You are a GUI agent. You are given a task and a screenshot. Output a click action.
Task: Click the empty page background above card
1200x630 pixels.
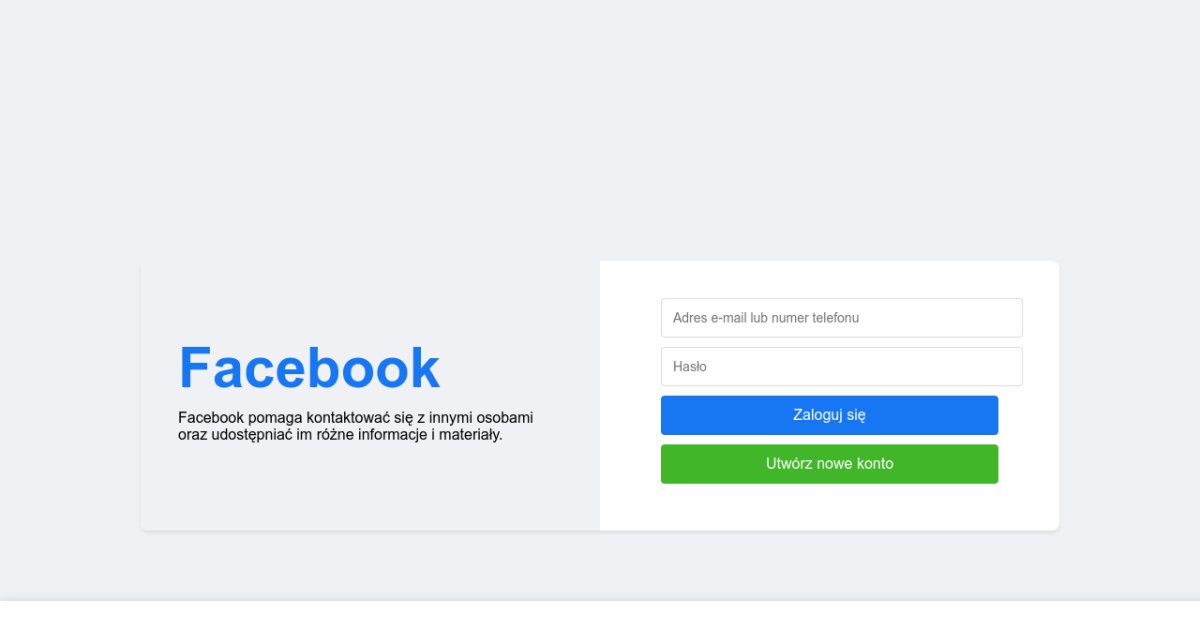[600, 130]
